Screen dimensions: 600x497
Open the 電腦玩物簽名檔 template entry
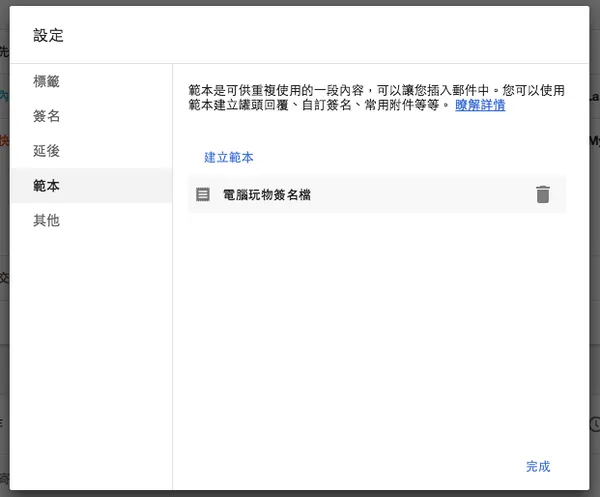pyautogui.click(x=377, y=194)
